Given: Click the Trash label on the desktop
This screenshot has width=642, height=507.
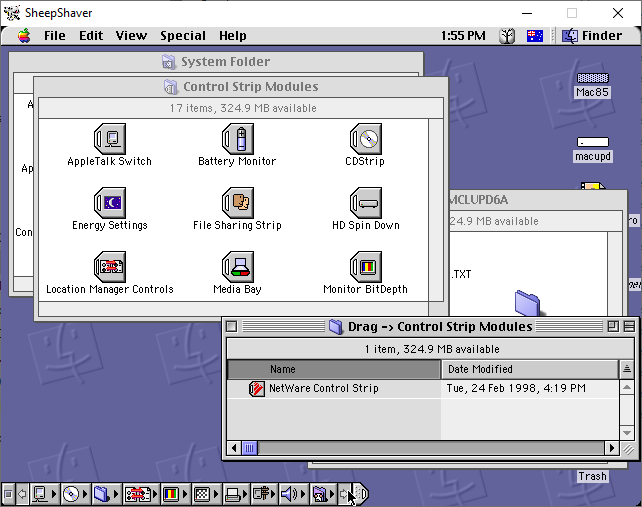Looking at the screenshot, I should [592, 476].
